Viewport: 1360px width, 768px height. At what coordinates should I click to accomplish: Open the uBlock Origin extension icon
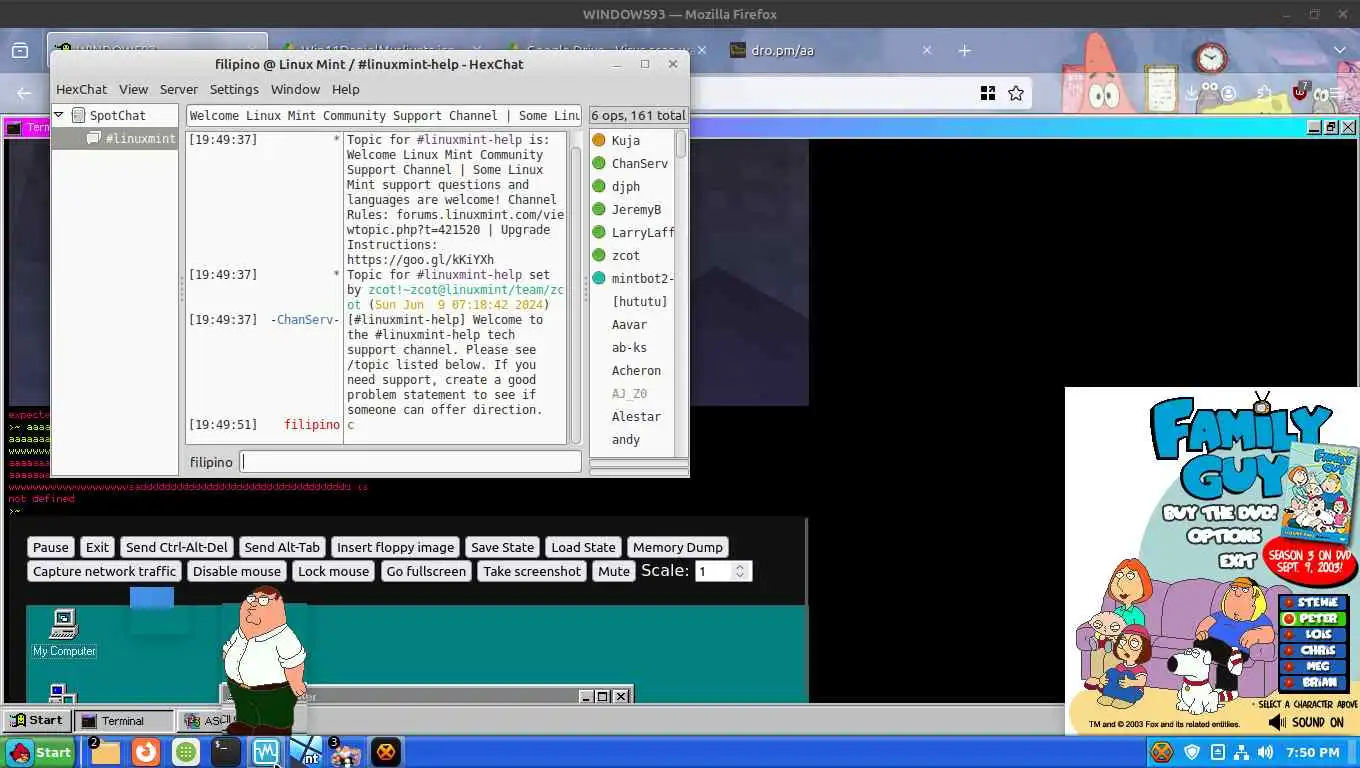pos(1300,92)
